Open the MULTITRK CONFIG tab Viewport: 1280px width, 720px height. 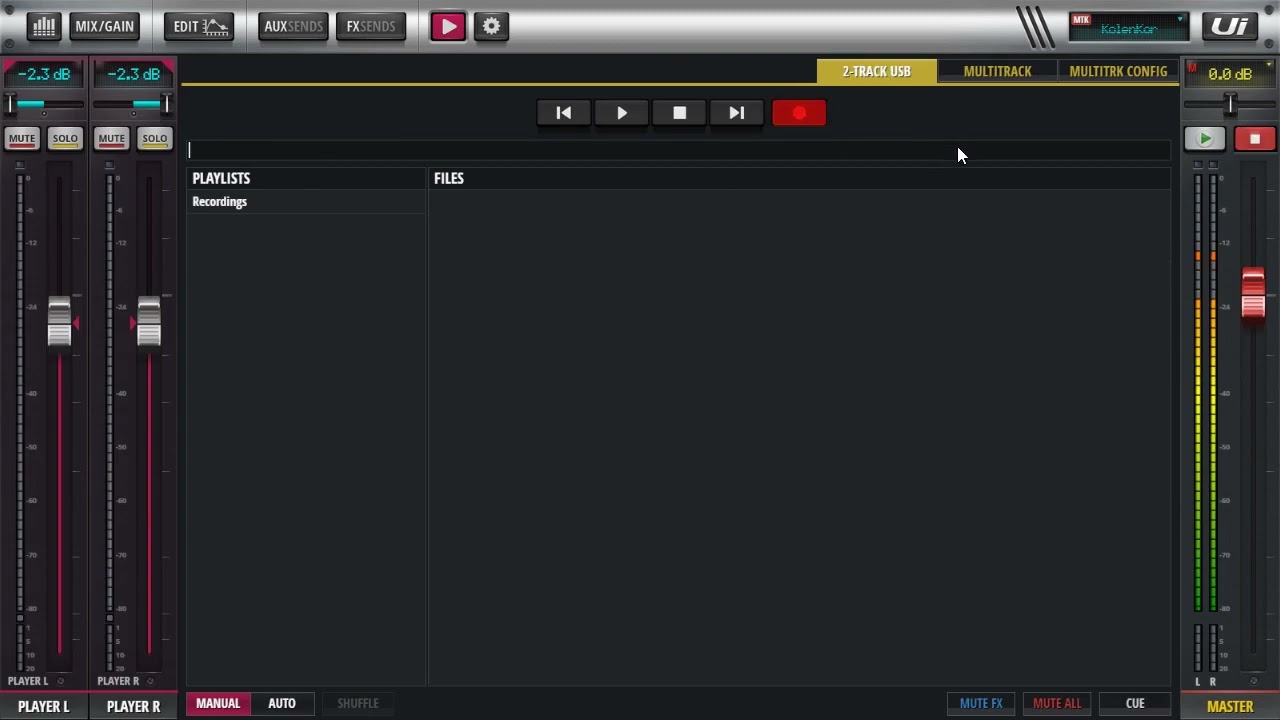click(1118, 71)
